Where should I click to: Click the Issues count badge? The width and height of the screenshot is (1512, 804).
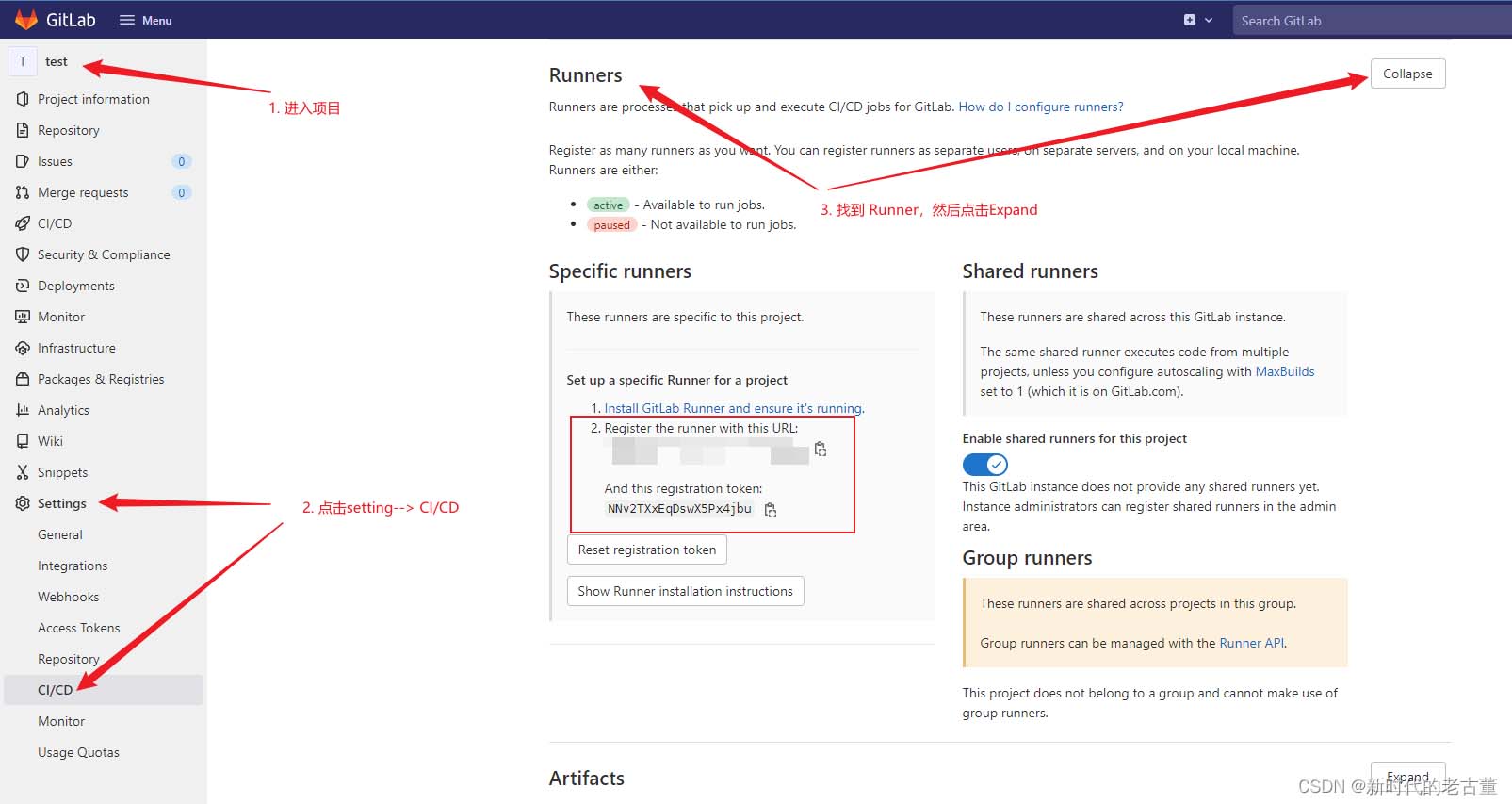point(182,161)
